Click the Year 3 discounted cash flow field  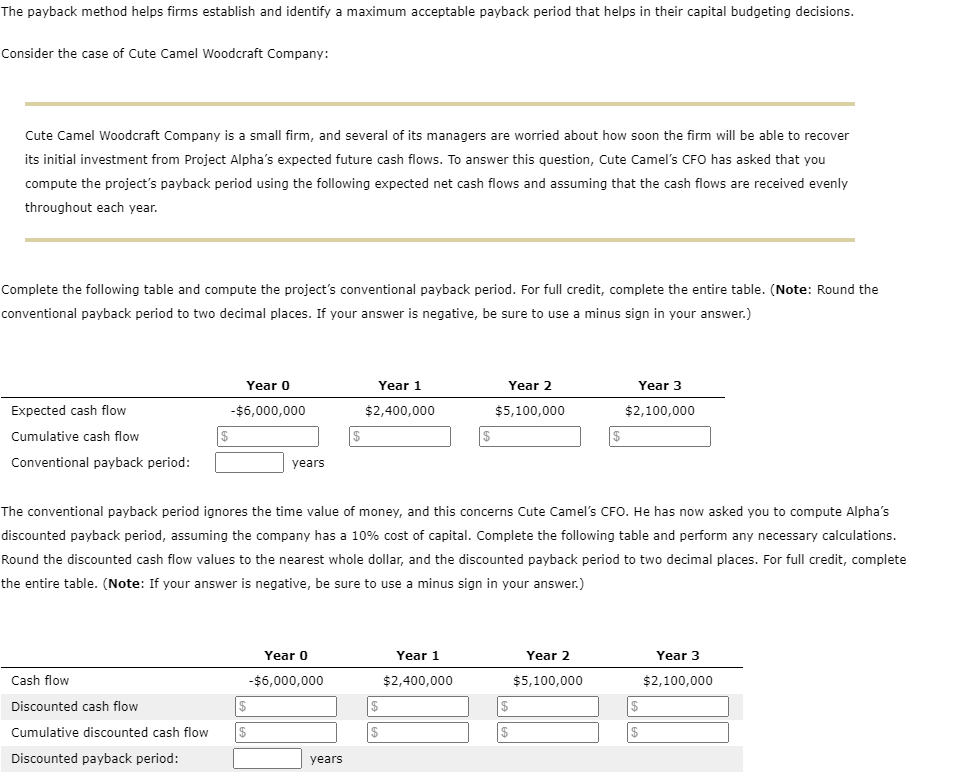coord(679,706)
